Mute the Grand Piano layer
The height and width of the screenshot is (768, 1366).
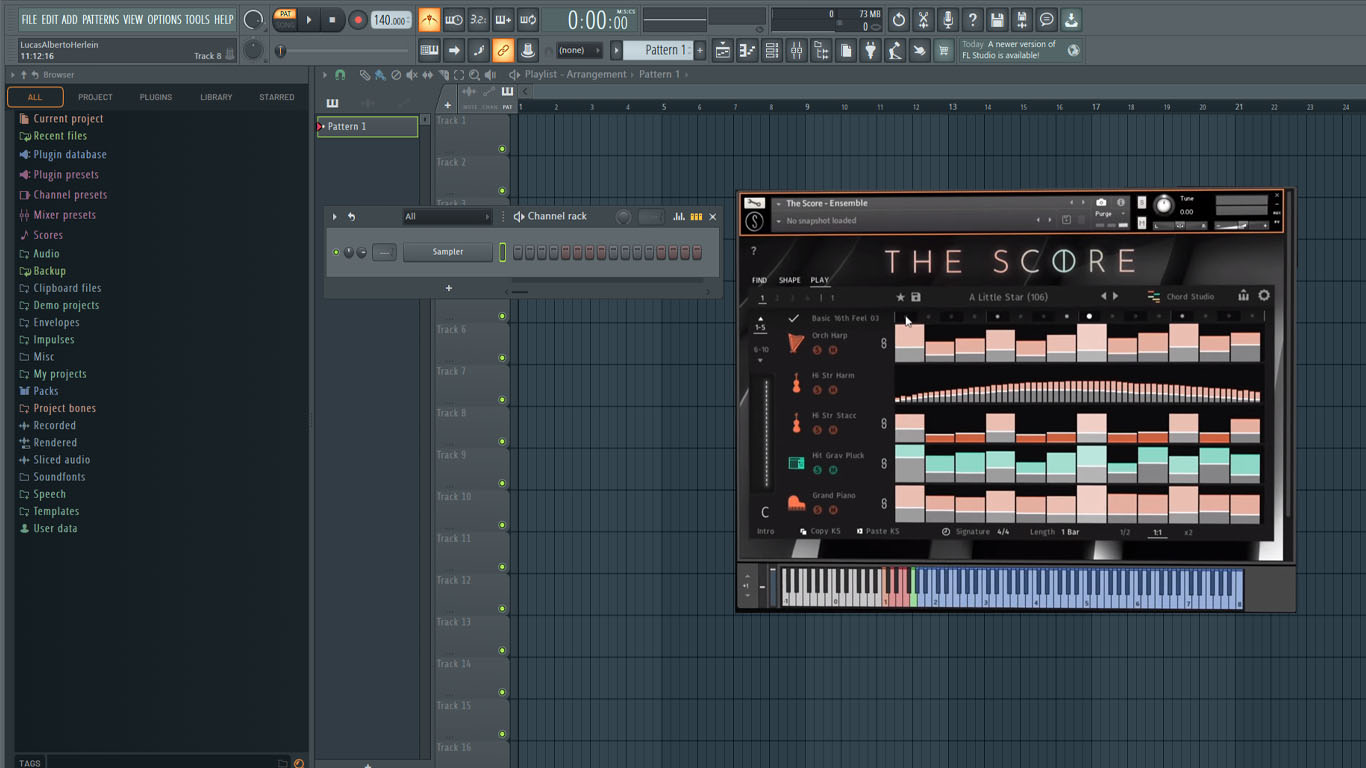(833, 510)
